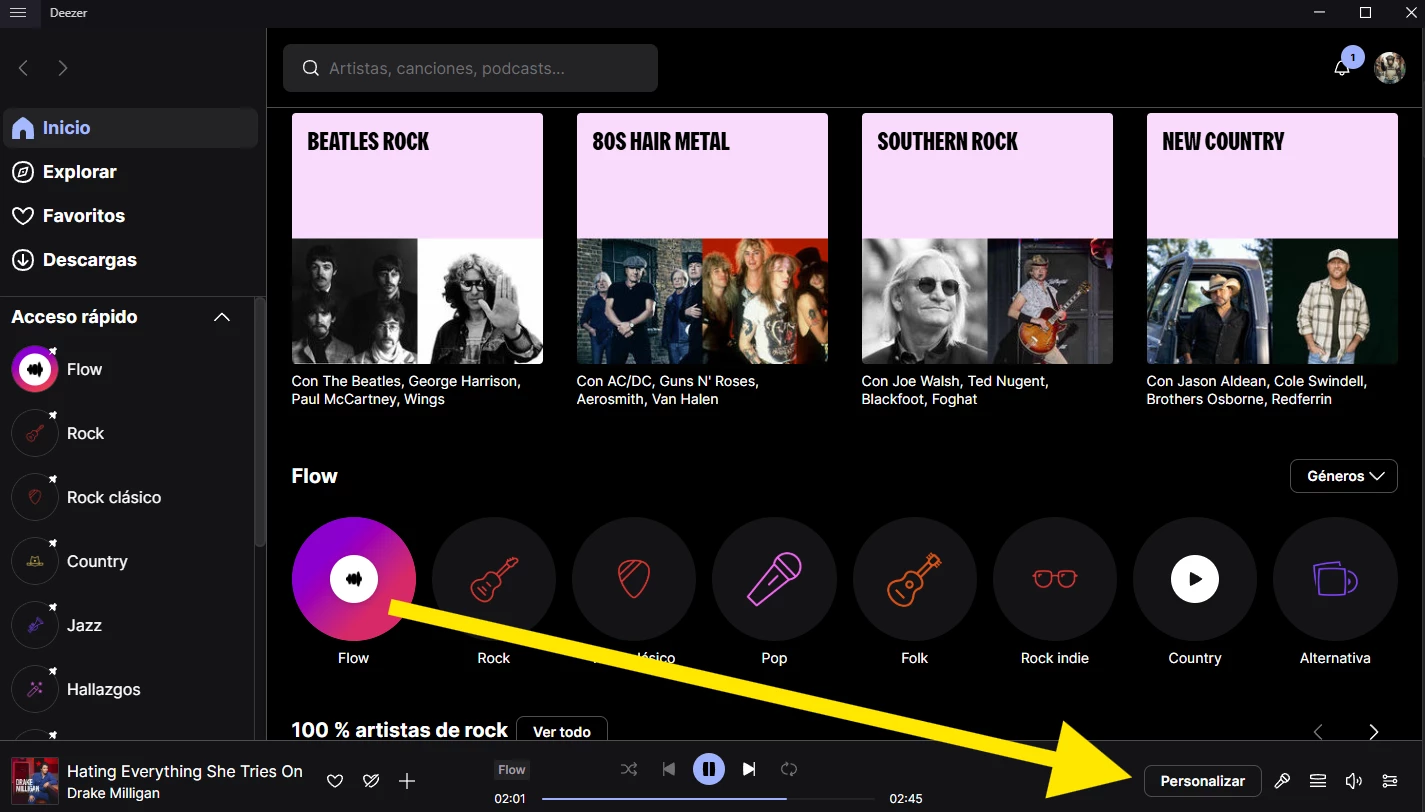Click the total time 02:45
Screen dimensions: 1425x812
tap(906, 799)
